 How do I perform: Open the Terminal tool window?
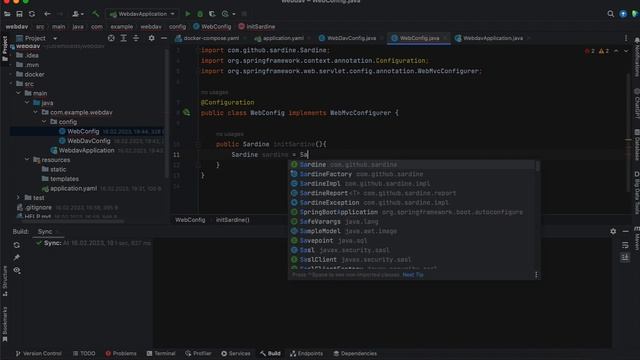click(161, 353)
